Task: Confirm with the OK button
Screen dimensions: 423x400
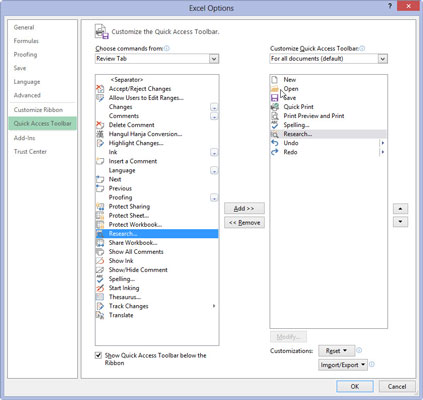Action: tap(355, 386)
